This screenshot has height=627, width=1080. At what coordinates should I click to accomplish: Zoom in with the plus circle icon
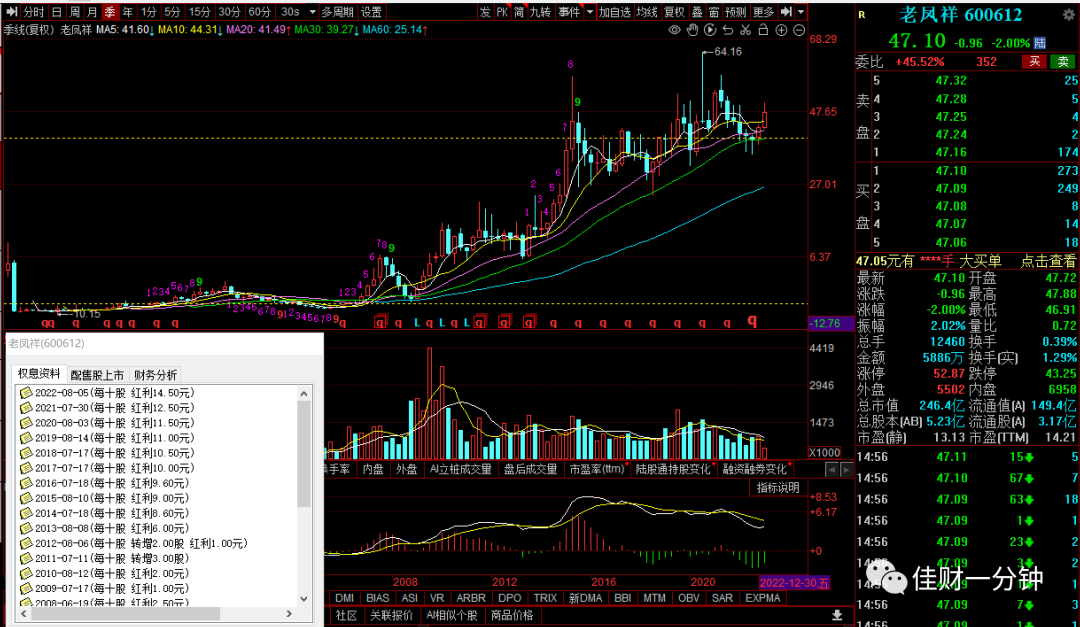pyautogui.click(x=781, y=30)
